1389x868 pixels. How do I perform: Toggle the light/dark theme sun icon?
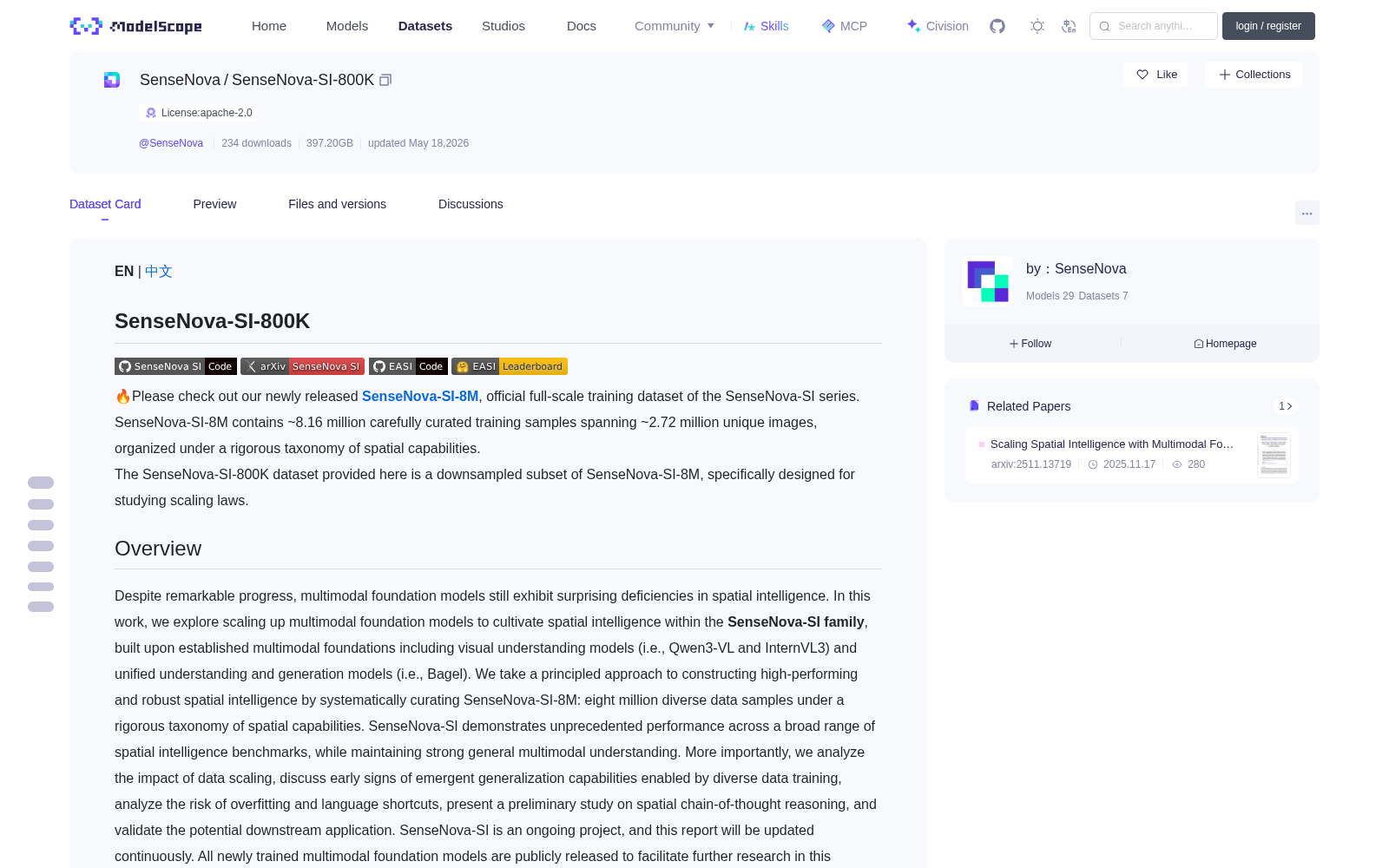coord(1037,26)
